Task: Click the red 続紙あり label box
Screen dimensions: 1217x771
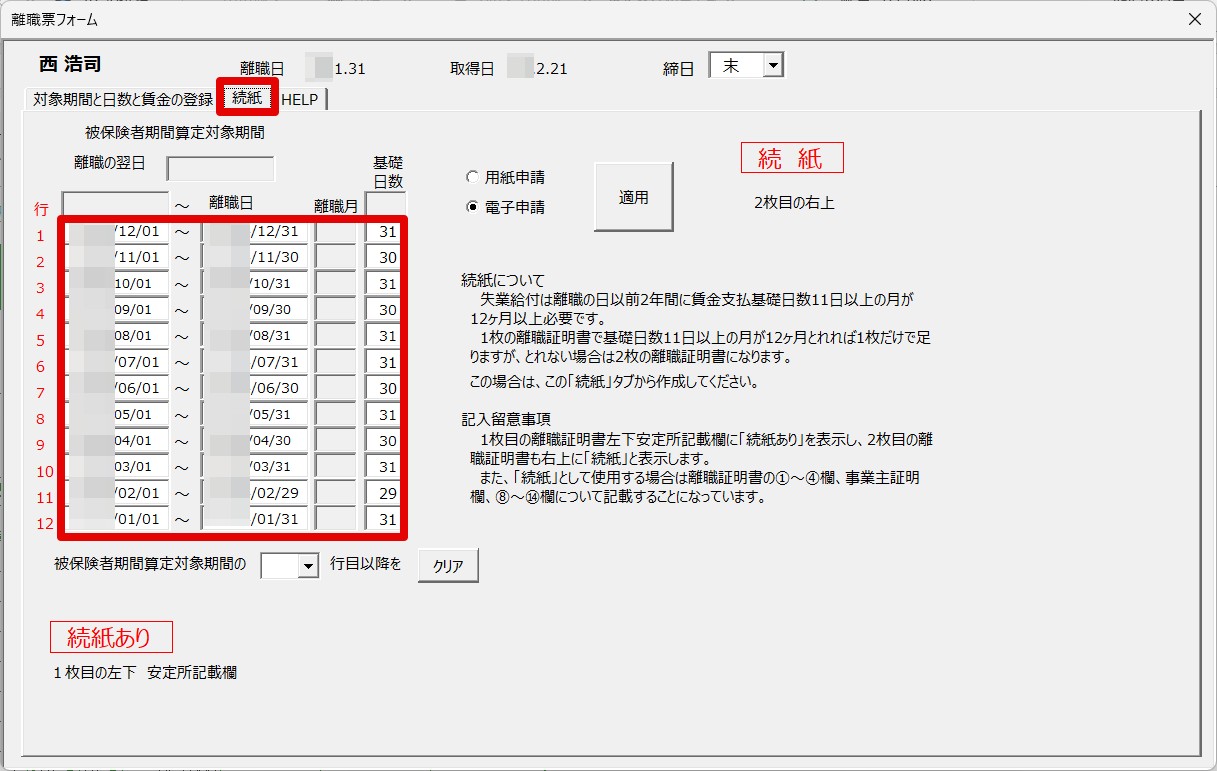Action: pyautogui.click(x=111, y=637)
